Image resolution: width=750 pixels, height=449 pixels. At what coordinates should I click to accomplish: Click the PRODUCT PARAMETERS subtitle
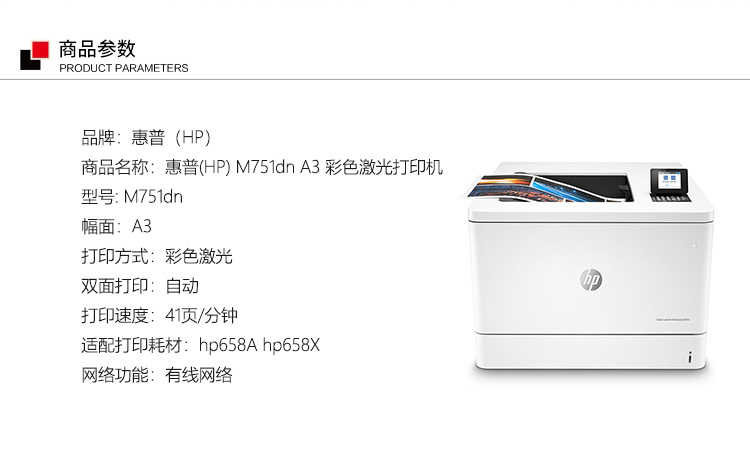click(x=124, y=68)
